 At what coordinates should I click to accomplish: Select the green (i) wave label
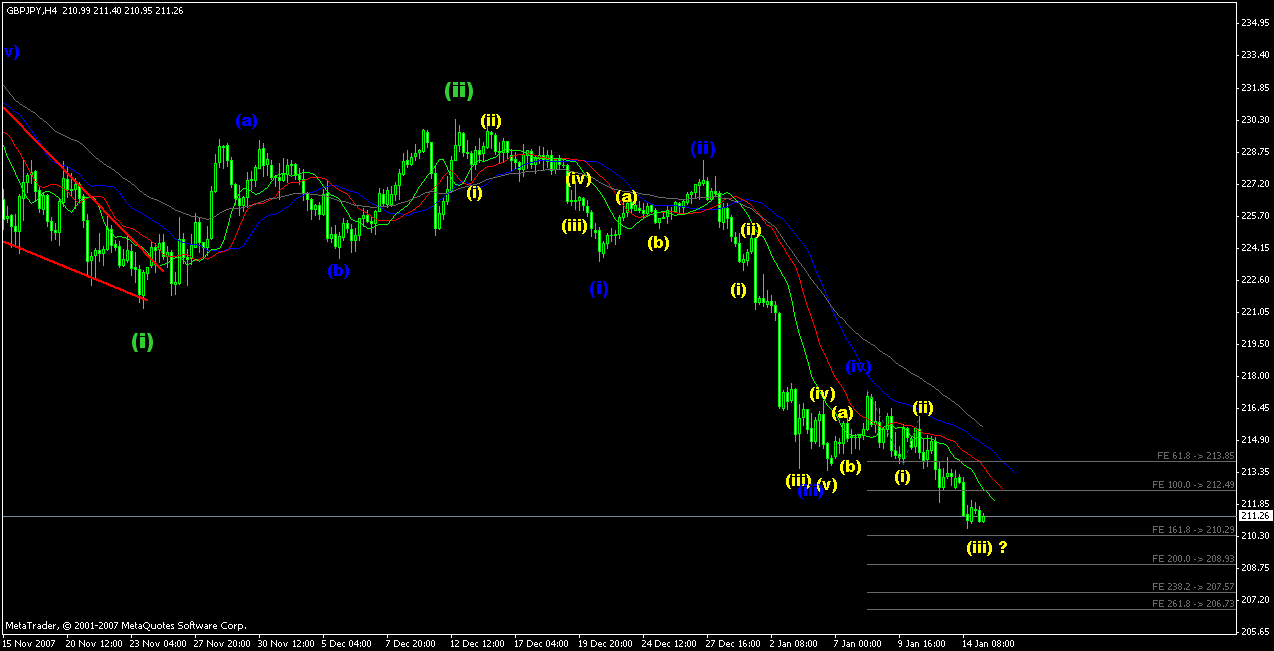(x=142, y=341)
